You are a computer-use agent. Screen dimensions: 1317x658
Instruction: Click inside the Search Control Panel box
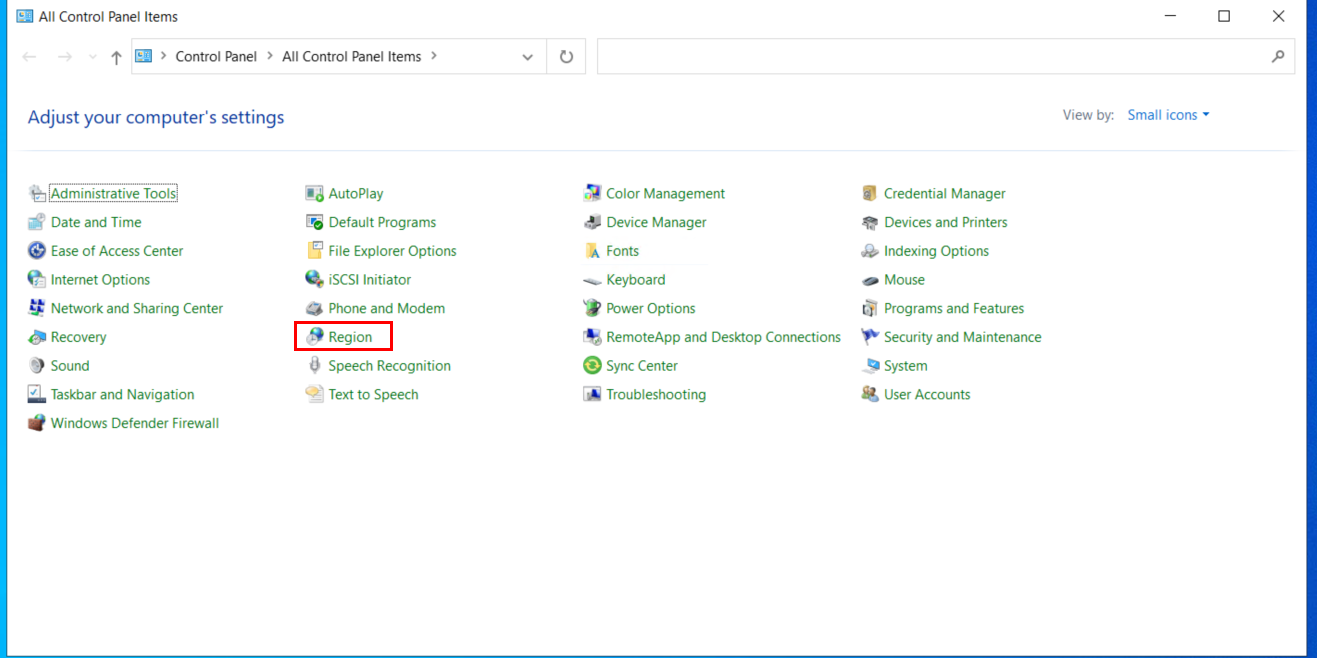pos(945,57)
